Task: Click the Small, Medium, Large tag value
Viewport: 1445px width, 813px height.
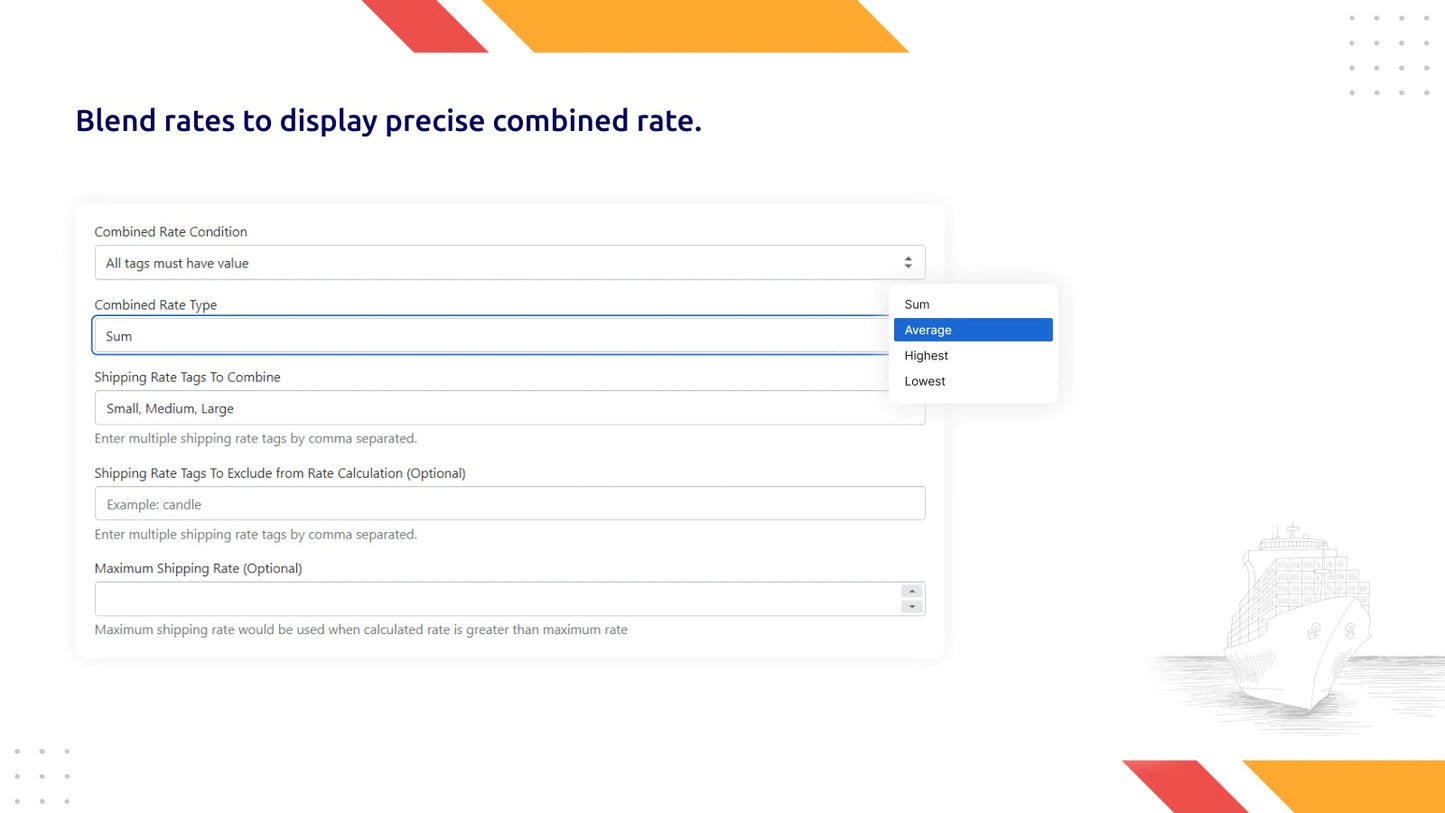Action: pos(170,408)
